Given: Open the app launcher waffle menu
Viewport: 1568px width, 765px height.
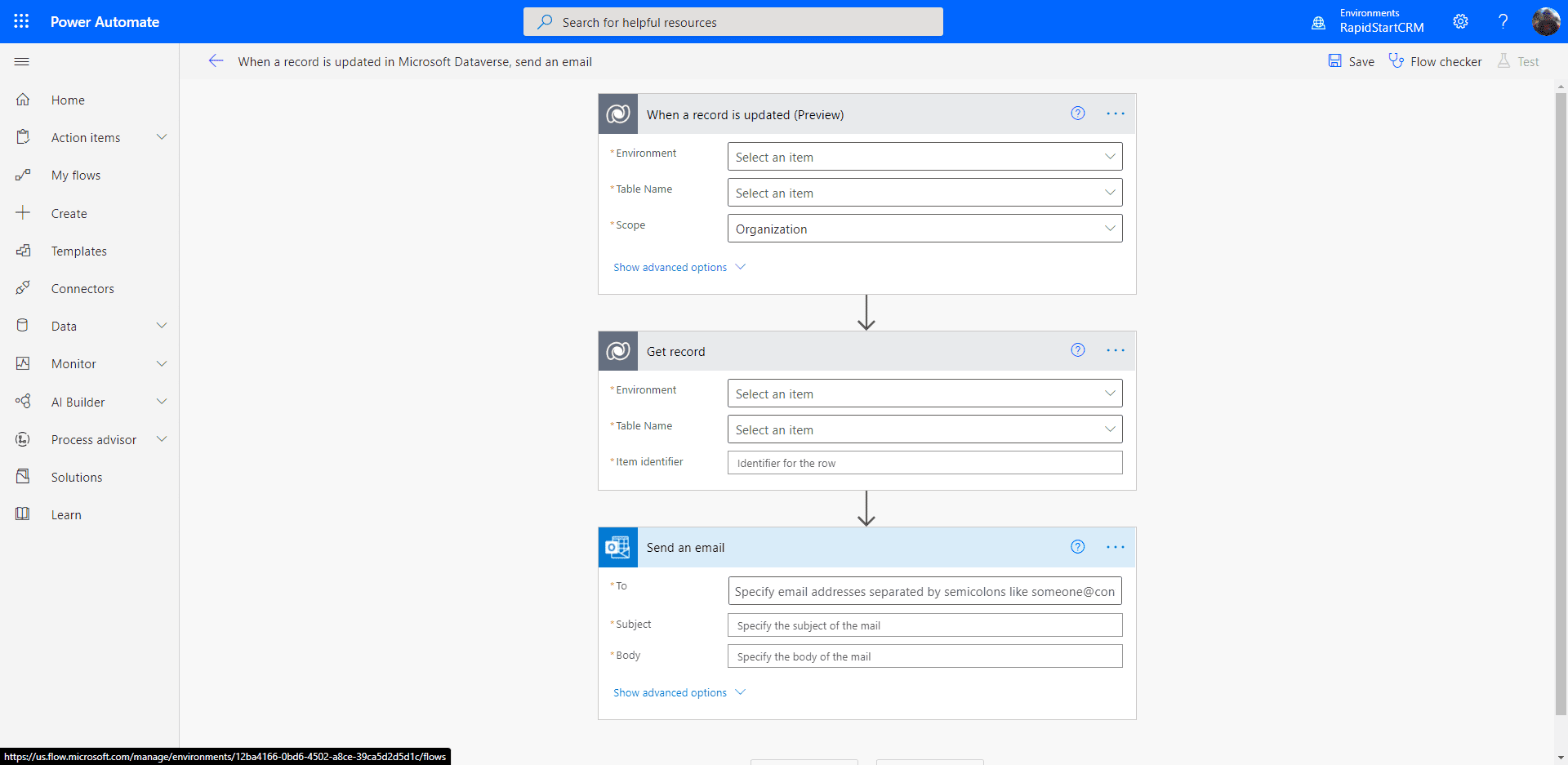Looking at the screenshot, I should (x=21, y=21).
